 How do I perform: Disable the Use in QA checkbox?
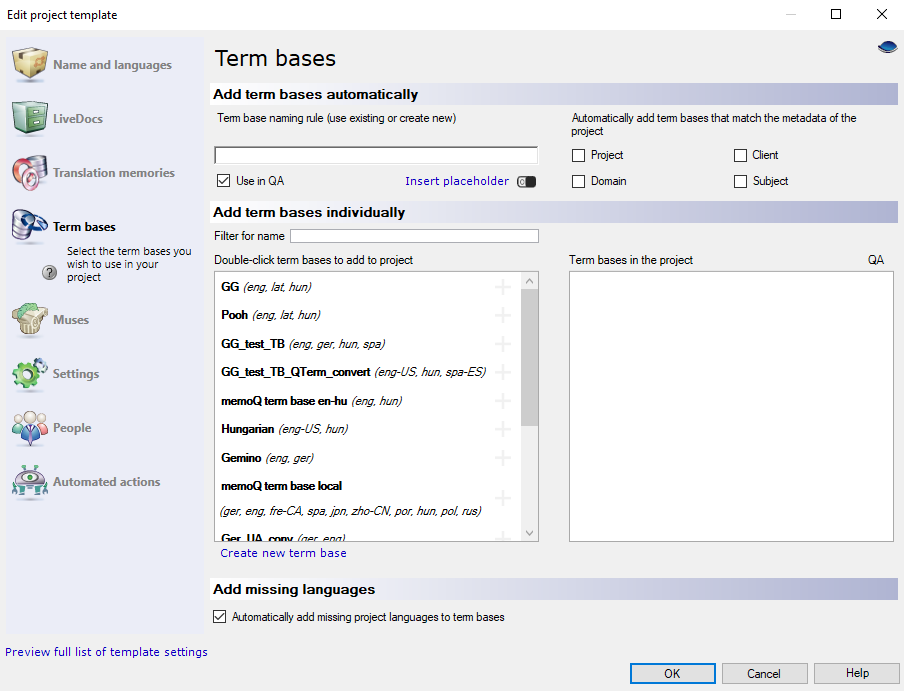pyautogui.click(x=224, y=181)
